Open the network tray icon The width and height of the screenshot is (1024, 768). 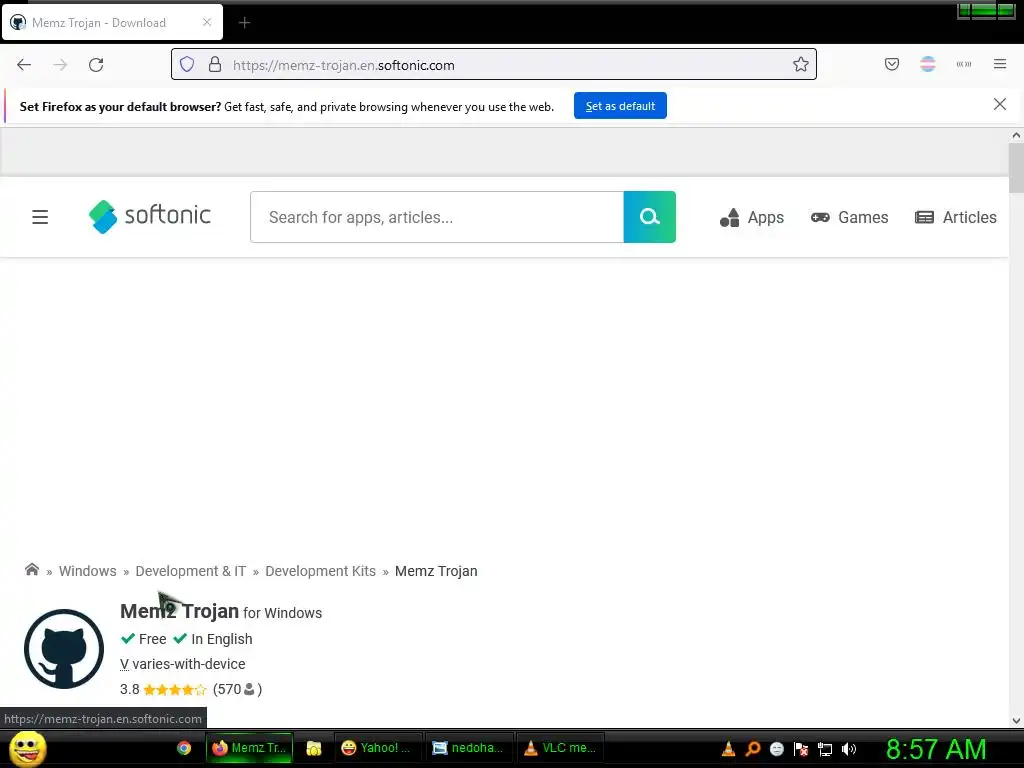pos(825,749)
